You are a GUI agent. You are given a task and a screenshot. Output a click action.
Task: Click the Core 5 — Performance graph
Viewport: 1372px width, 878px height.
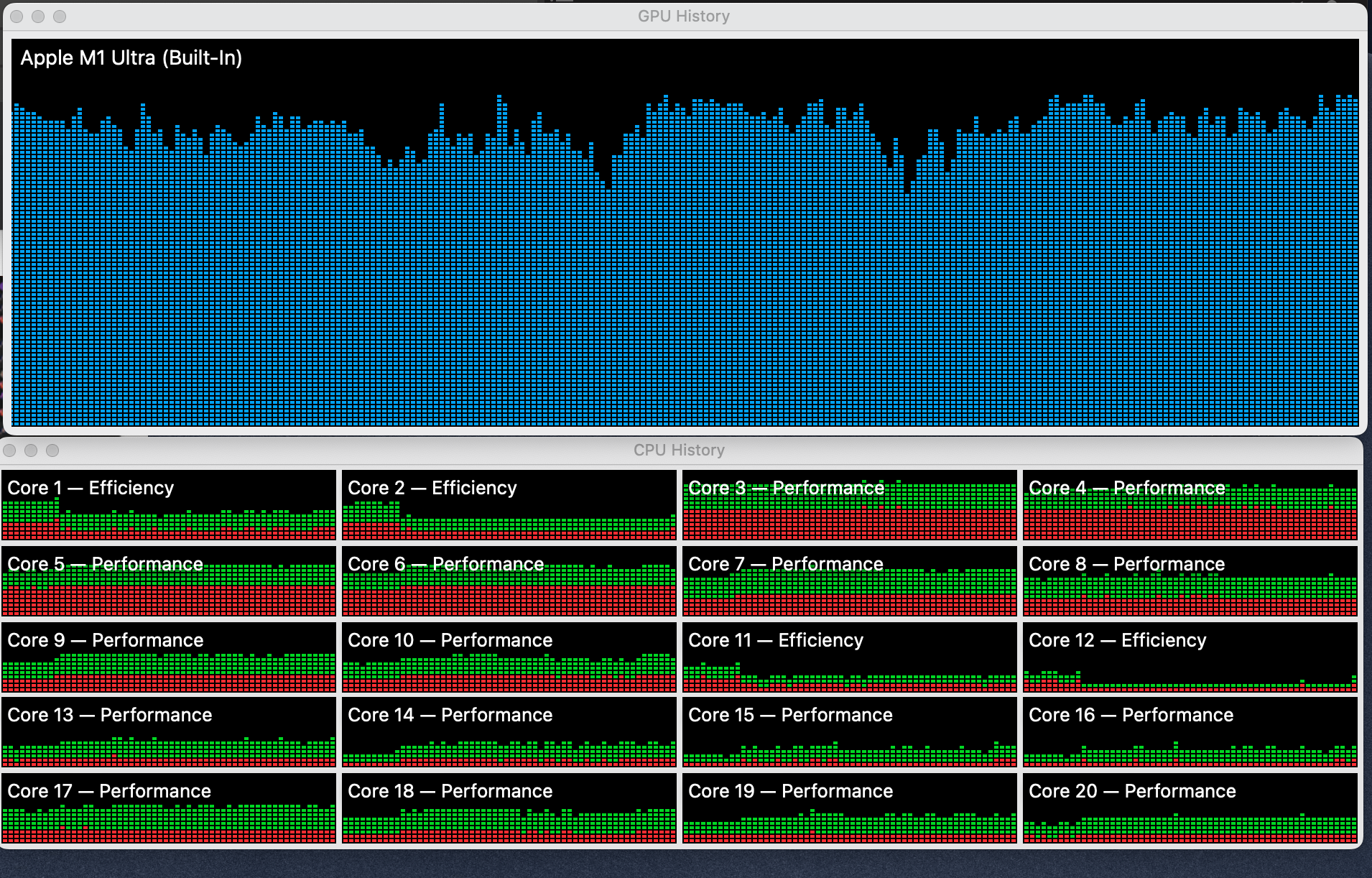(x=169, y=581)
